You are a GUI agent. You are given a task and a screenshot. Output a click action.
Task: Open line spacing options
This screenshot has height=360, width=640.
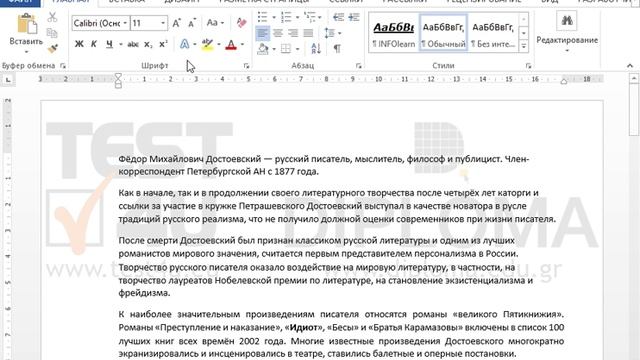coord(330,33)
